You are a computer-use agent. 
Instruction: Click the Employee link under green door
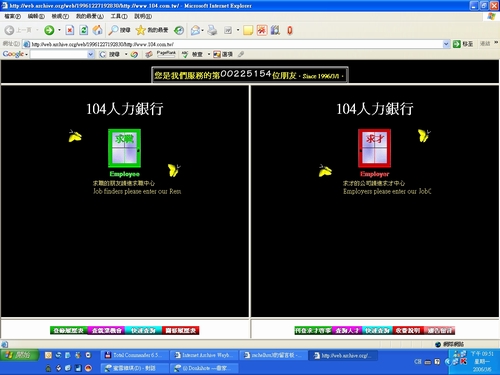125,174
